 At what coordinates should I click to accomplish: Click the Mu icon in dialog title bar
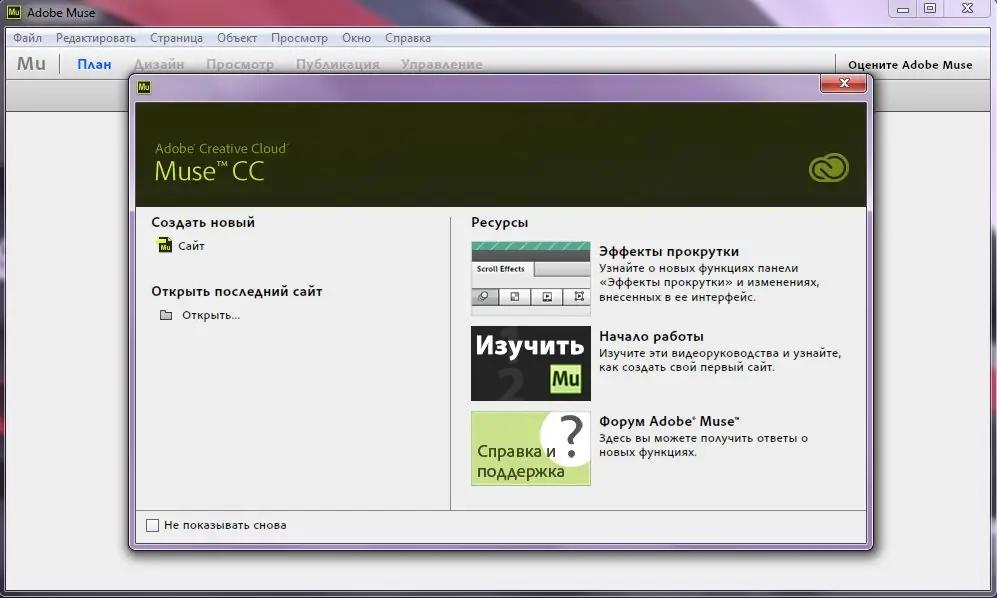144,87
